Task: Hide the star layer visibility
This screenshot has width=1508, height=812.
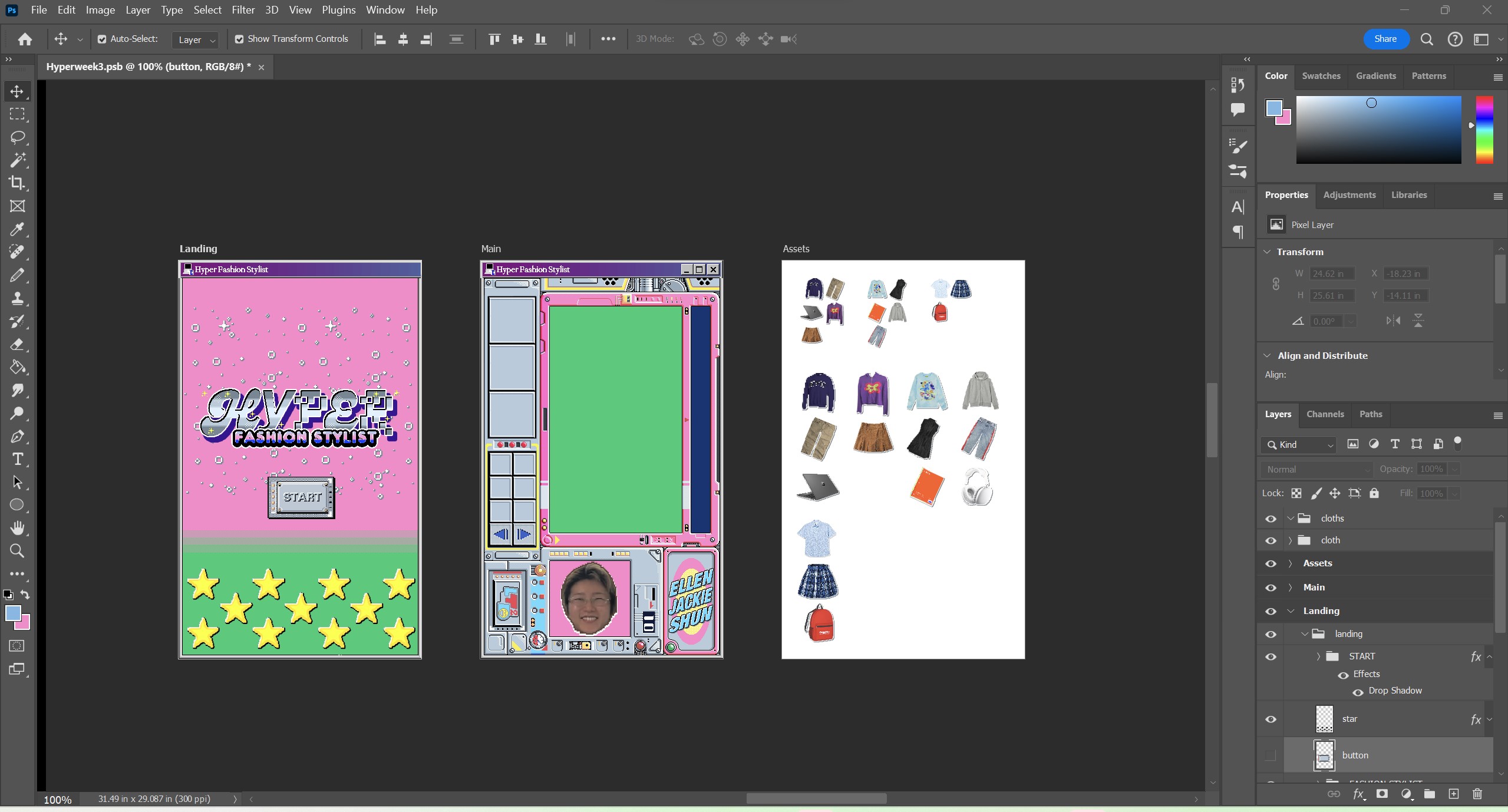Action: click(1271, 719)
